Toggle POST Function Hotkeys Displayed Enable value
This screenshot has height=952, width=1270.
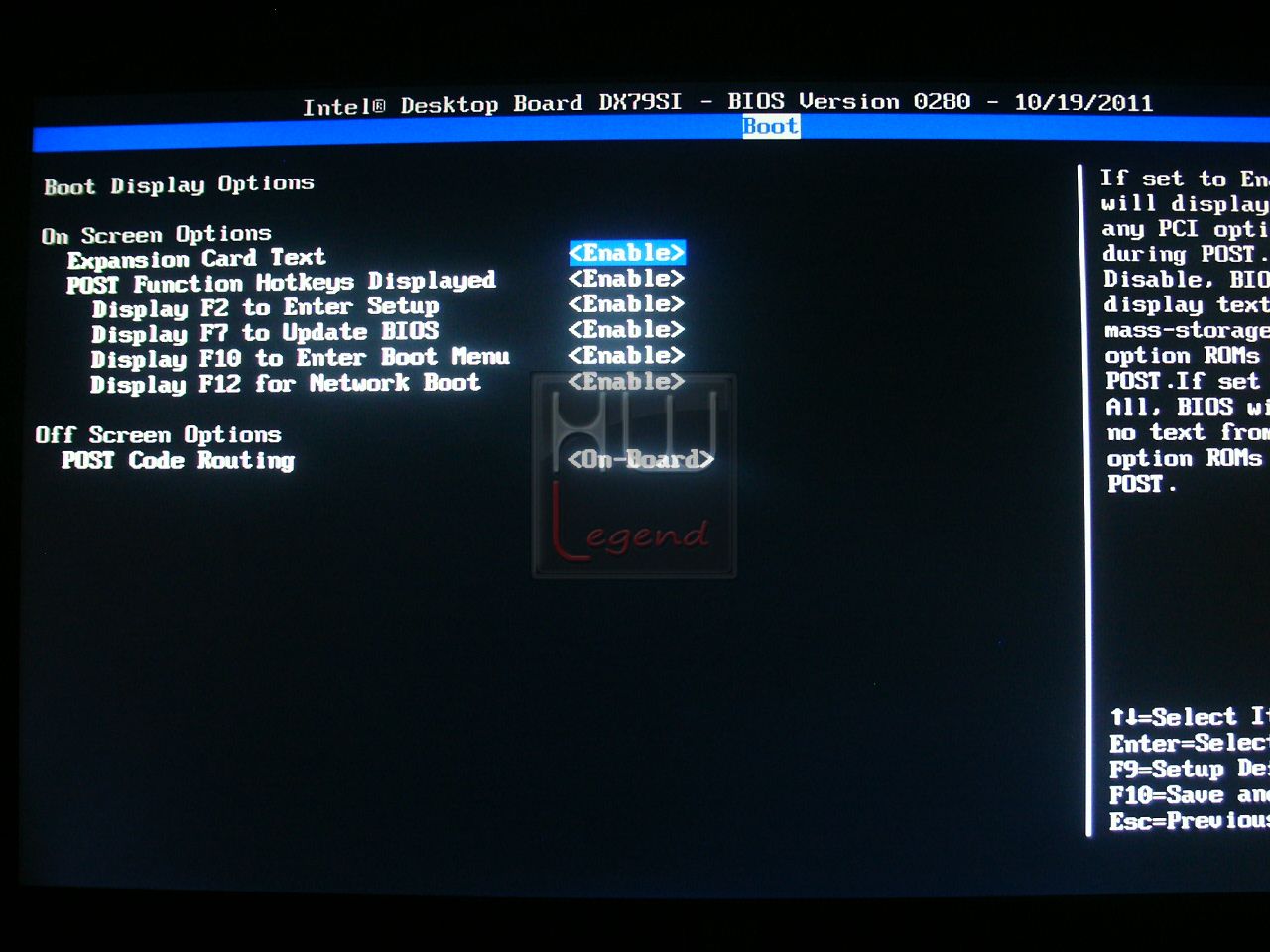pos(626,279)
